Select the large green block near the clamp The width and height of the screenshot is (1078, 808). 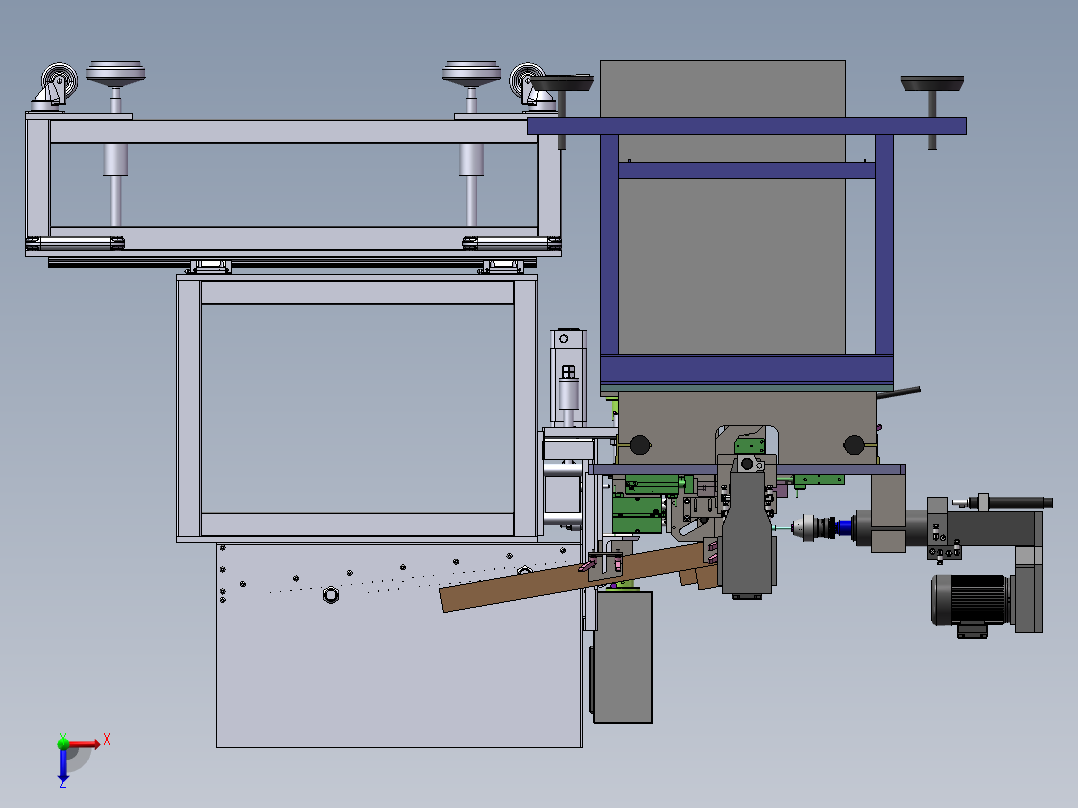pos(637,514)
